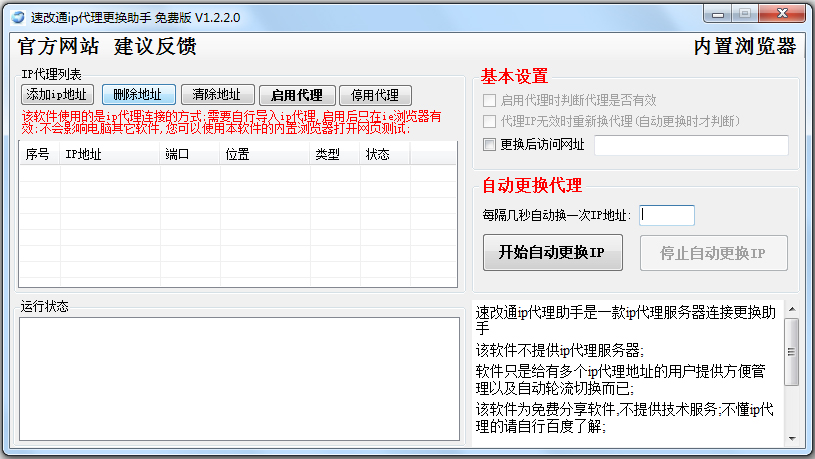Click the 状态 column header

pyautogui.click(x=385, y=154)
